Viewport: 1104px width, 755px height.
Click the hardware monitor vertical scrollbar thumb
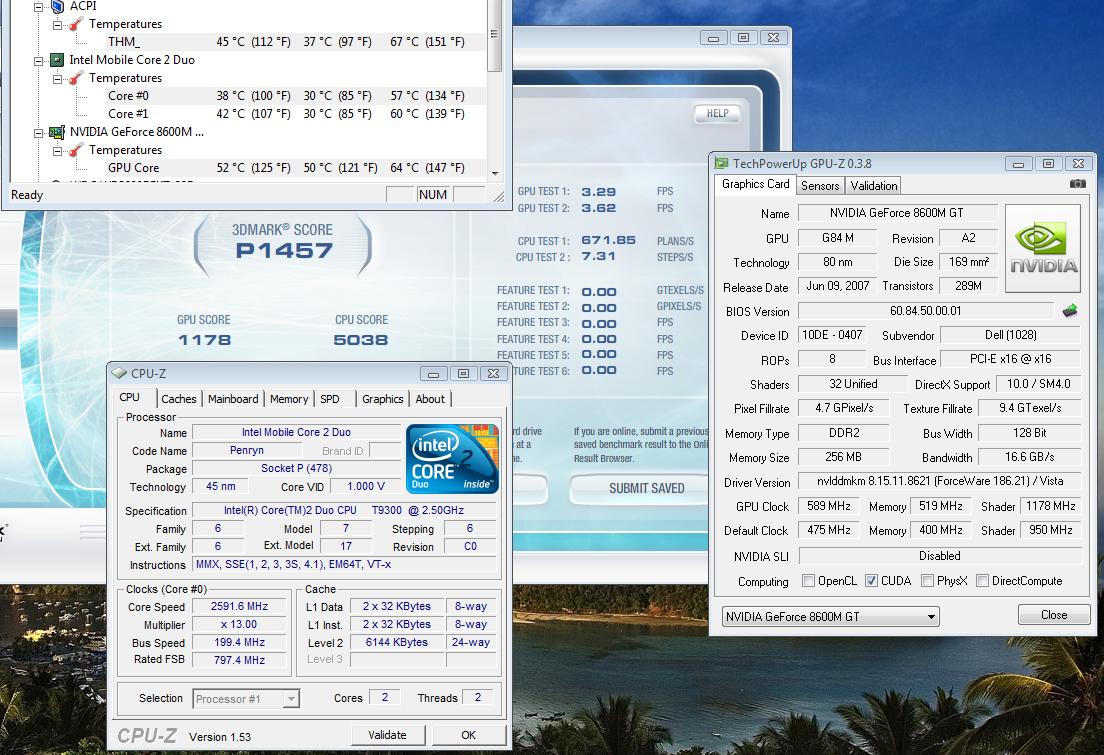pos(494,34)
